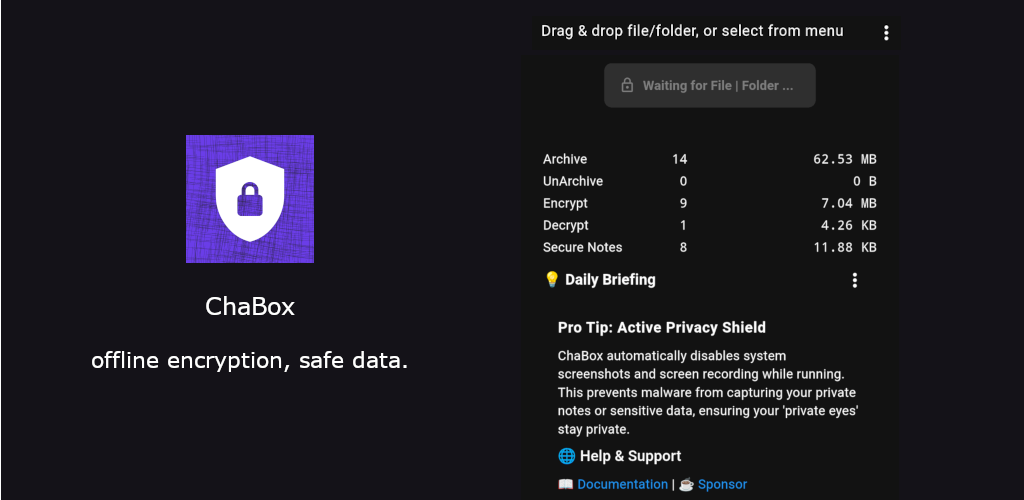
Task: Select the Secure Notes row label
Action: [x=583, y=247]
